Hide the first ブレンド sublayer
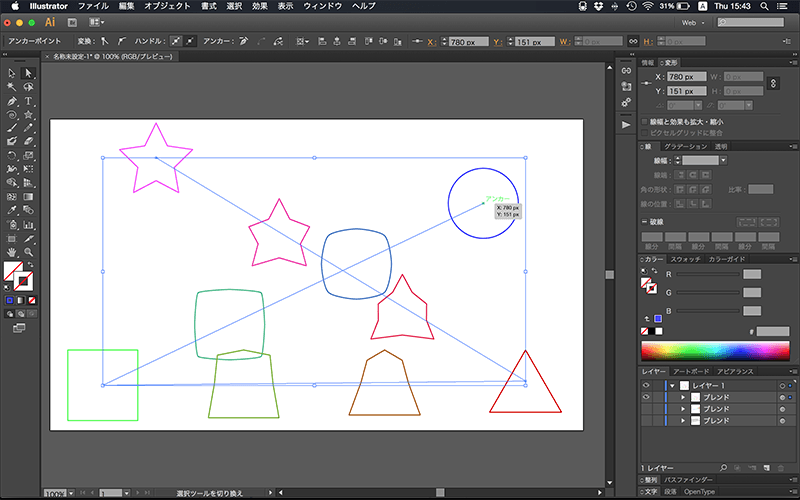The height and width of the screenshot is (500, 800). (646, 397)
